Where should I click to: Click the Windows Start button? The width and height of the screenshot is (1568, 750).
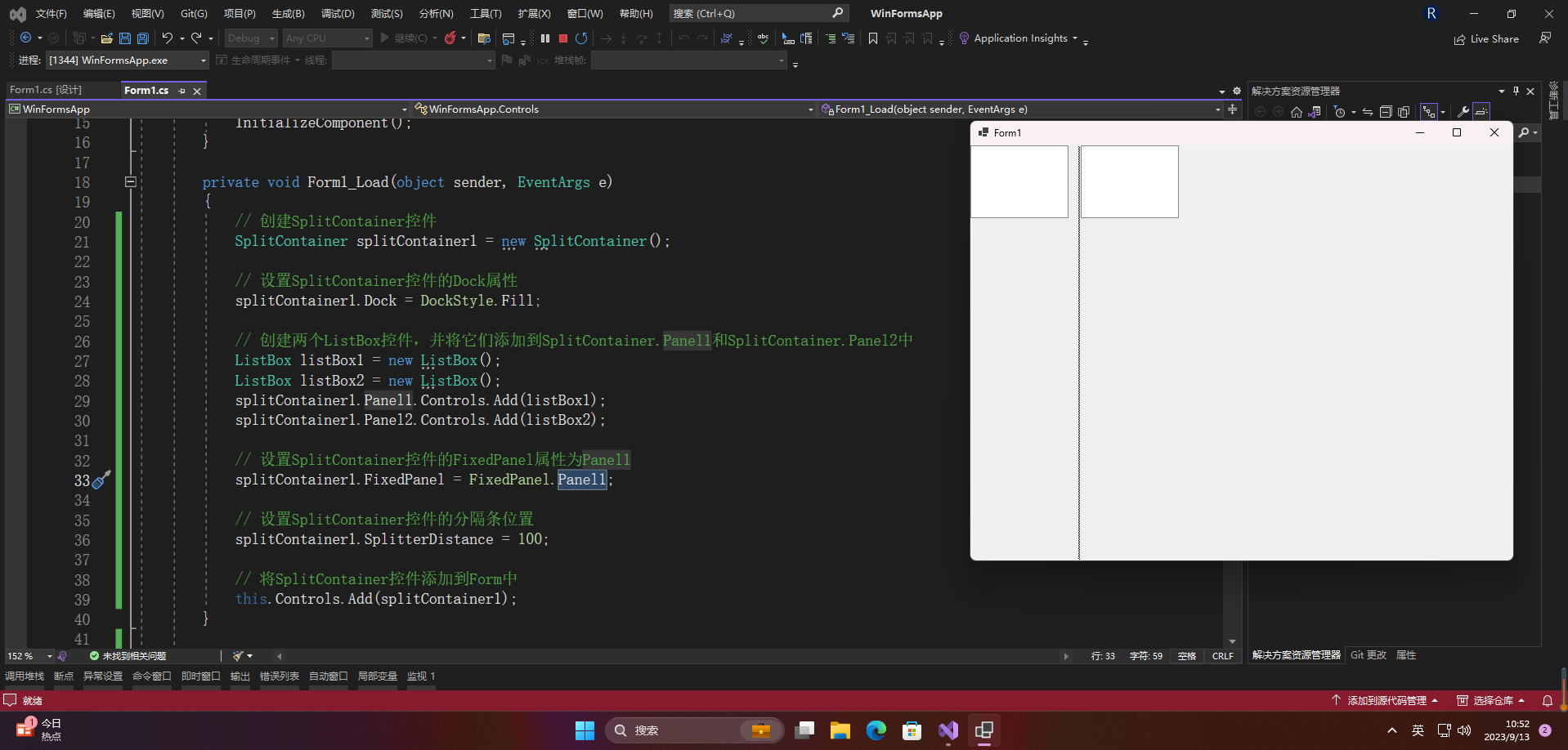pos(585,730)
